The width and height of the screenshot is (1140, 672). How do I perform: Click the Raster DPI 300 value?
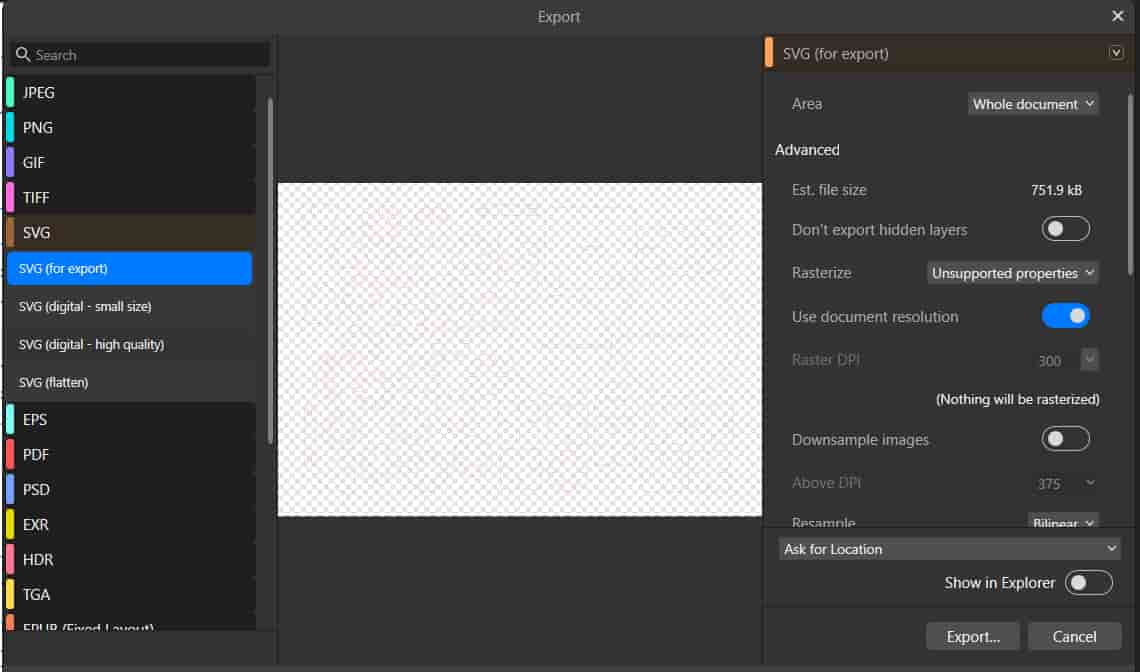pyautogui.click(x=1049, y=361)
